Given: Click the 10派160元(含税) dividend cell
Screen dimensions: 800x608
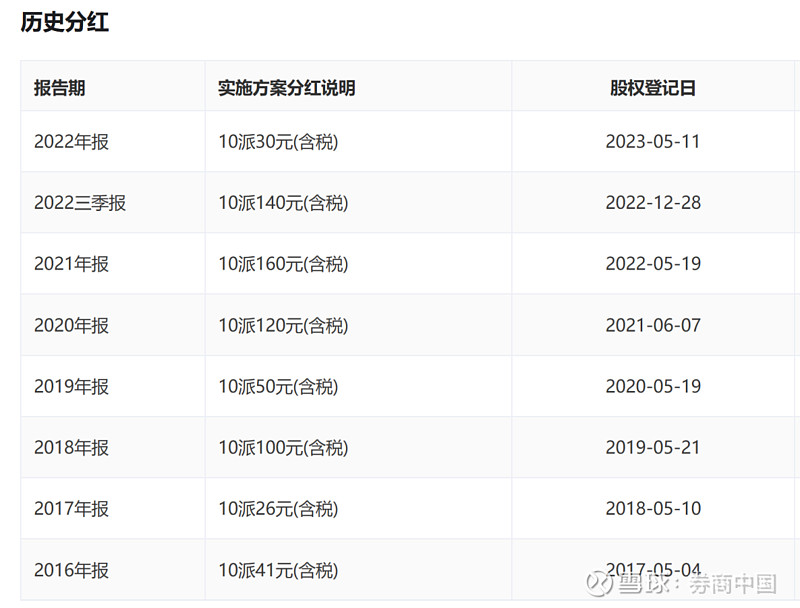Looking at the screenshot, I should click(283, 264).
